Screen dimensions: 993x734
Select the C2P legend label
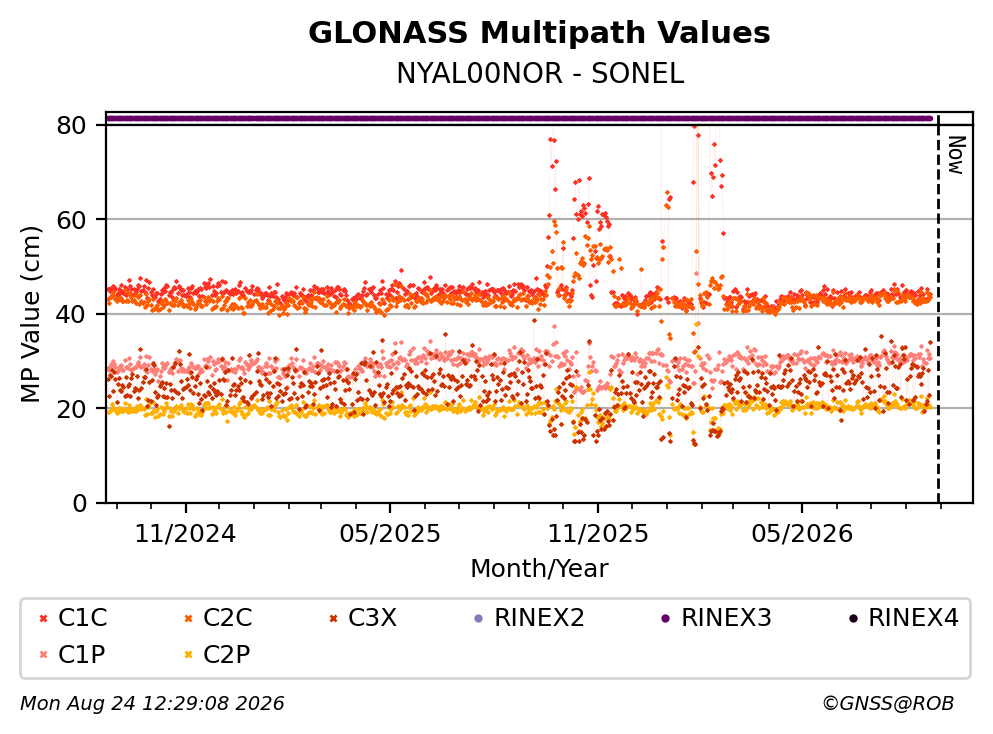click(227, 654)
